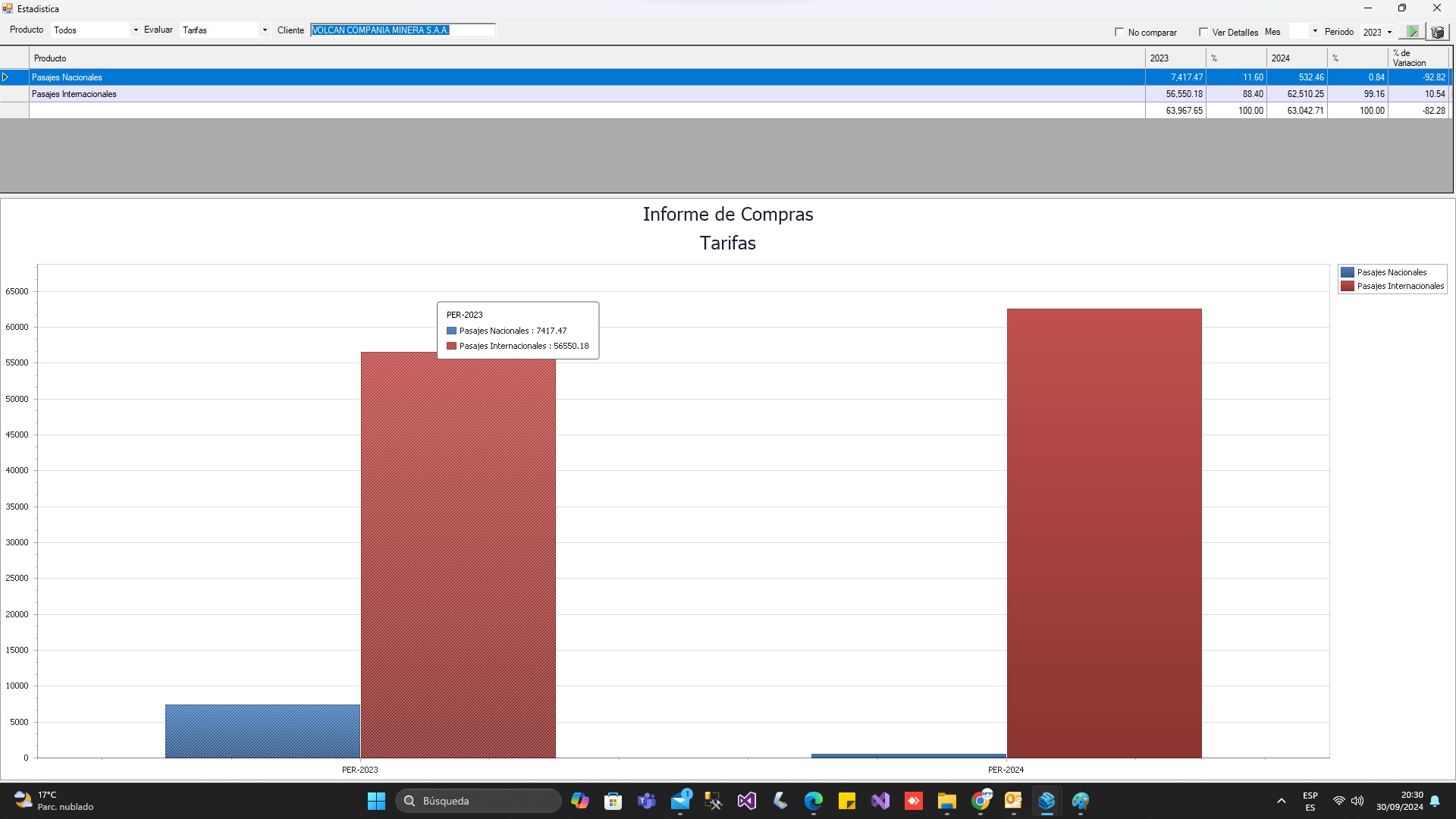
Task: Open the Evaluar dropdown showing Tarifas
Action: coord(263,30)
